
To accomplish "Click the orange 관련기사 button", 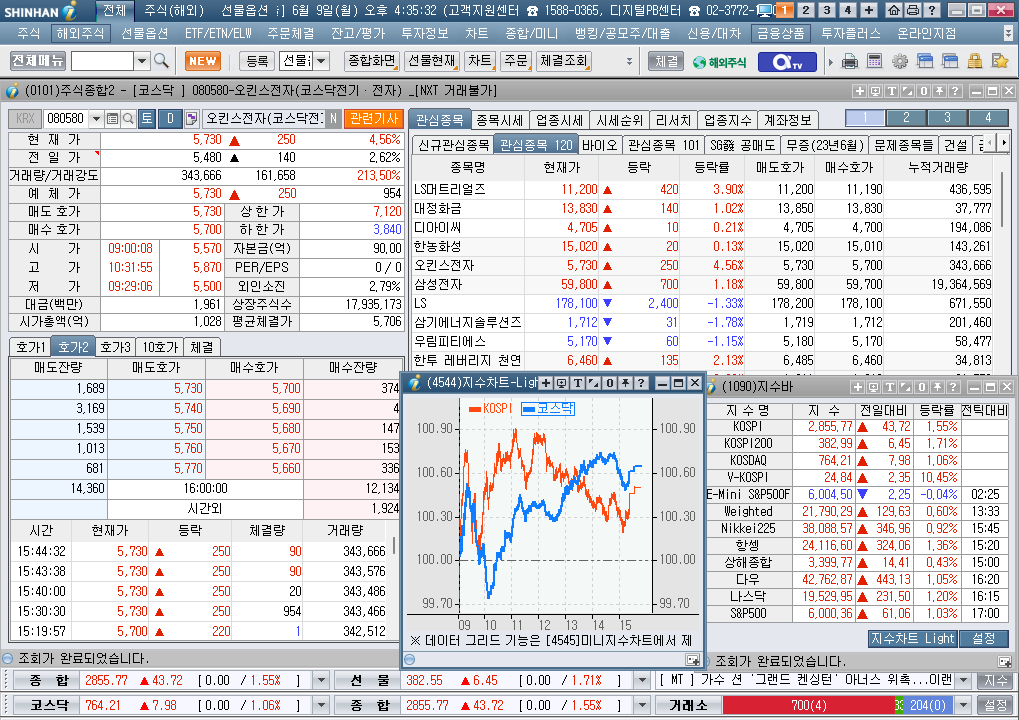I will 374,118.
